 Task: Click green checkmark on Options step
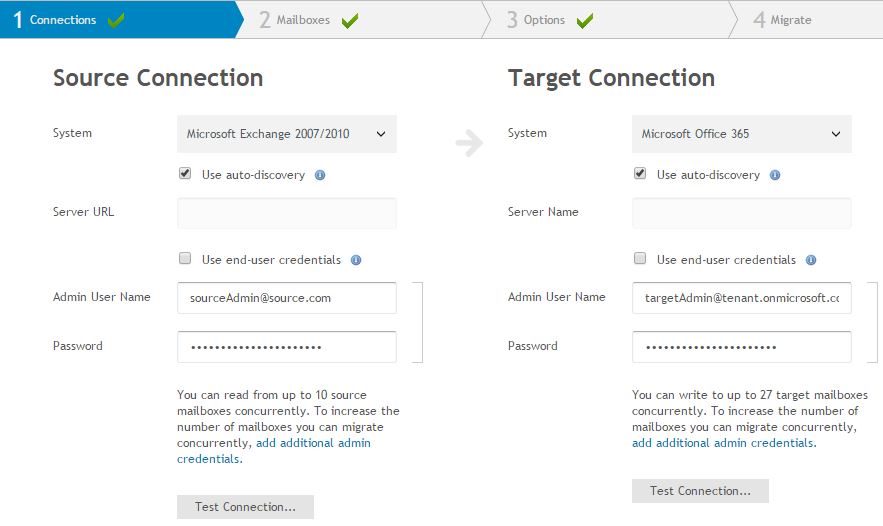585,20
